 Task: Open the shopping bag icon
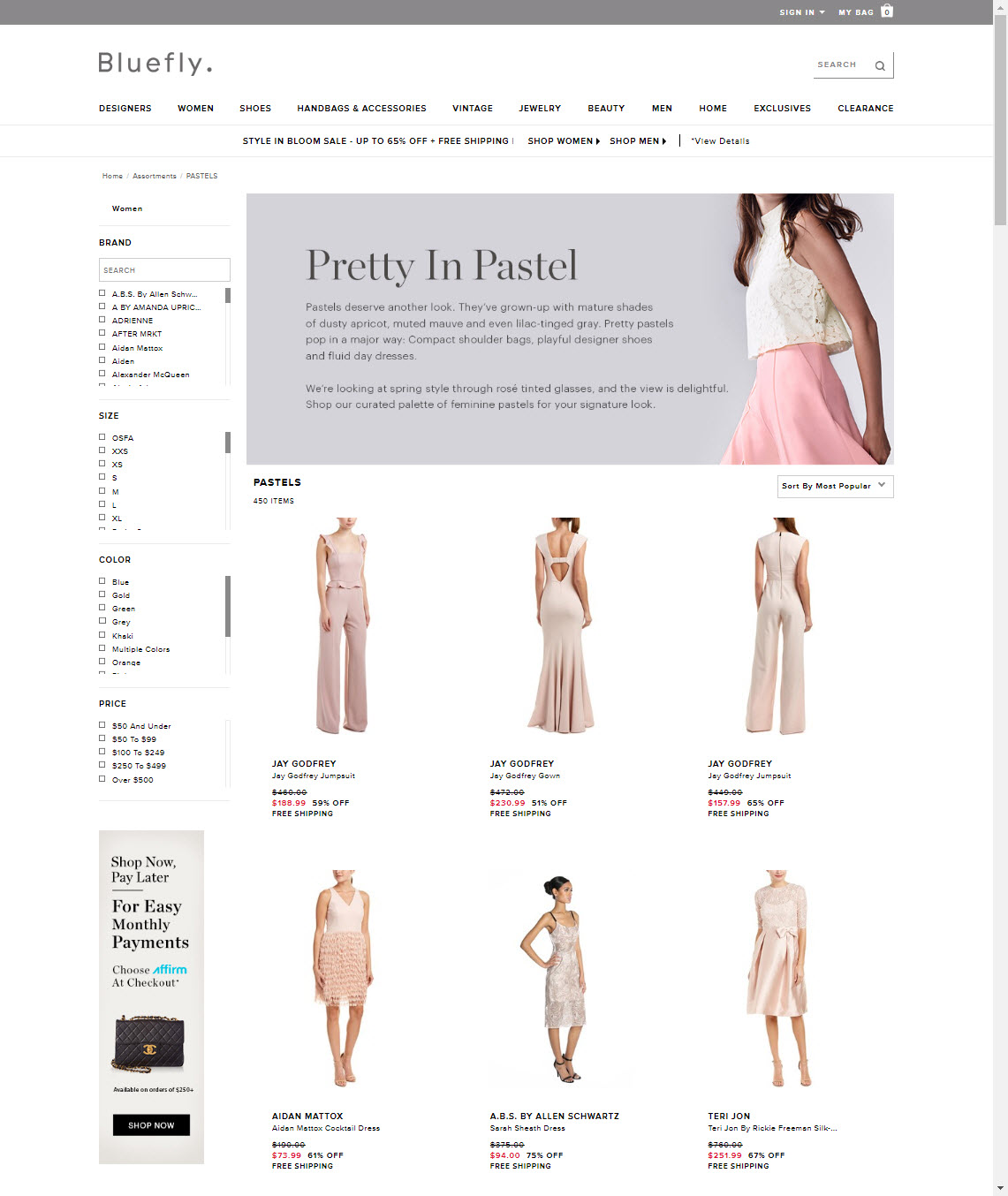pyautogui.click(x=887, y=11)
